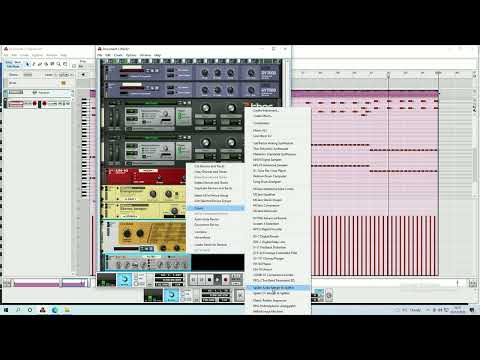The image size is (480, 360).
Task: Open File Explorer from taskbar
Action: tap(67, 310)
